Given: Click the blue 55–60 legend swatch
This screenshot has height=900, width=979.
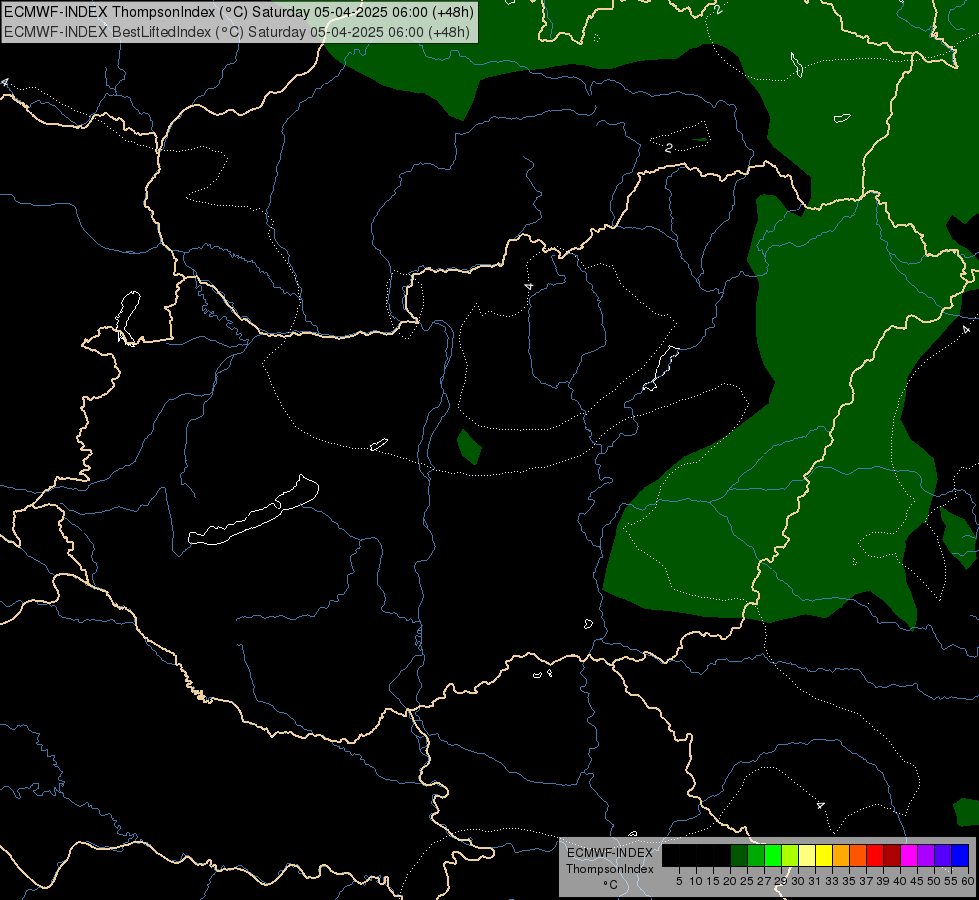Looking at the screenshot, I should (960, 855).
